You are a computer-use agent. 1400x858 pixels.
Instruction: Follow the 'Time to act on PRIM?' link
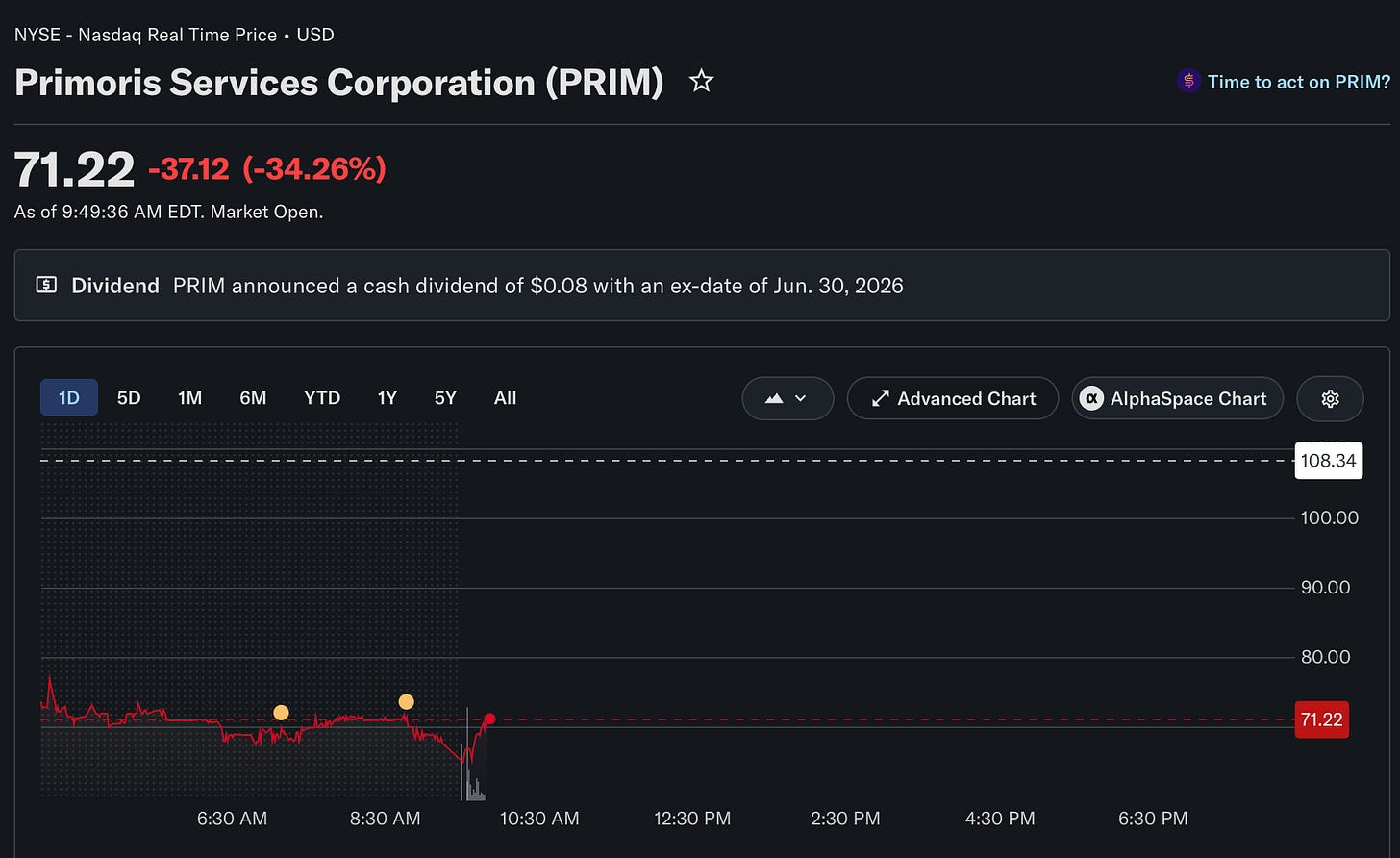(1299, 82)
